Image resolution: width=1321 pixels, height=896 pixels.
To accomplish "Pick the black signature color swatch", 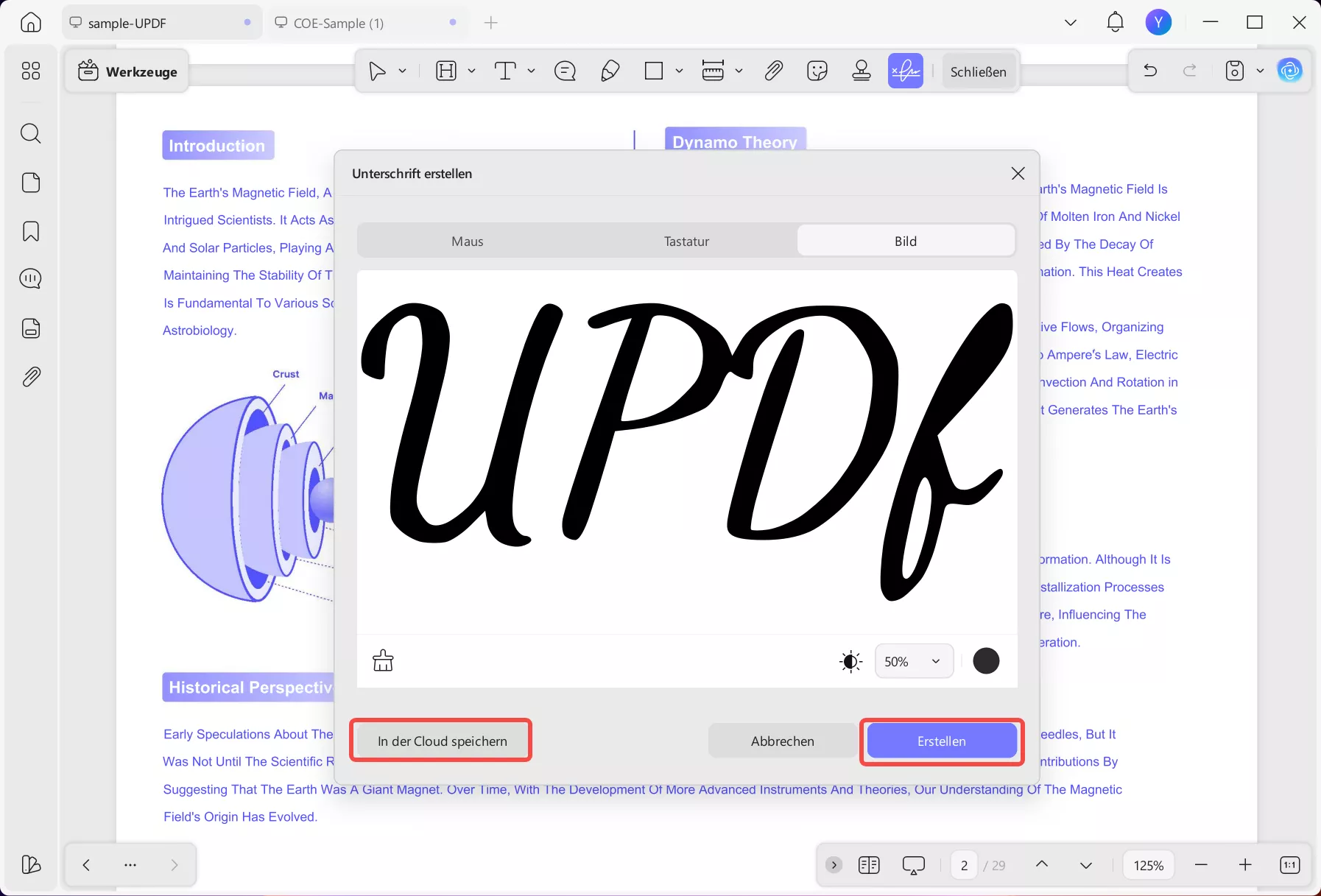I will coord(986,661).
